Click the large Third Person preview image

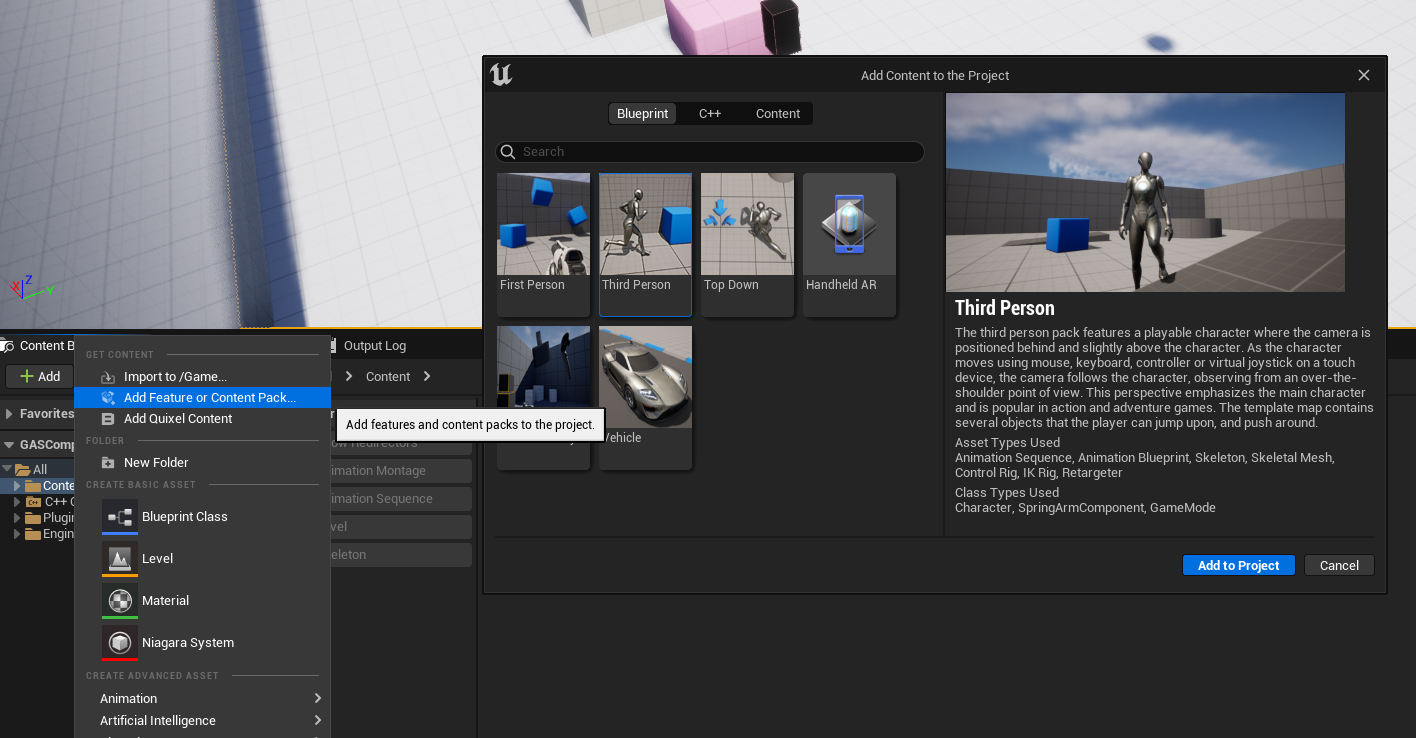pos(1145,192)
